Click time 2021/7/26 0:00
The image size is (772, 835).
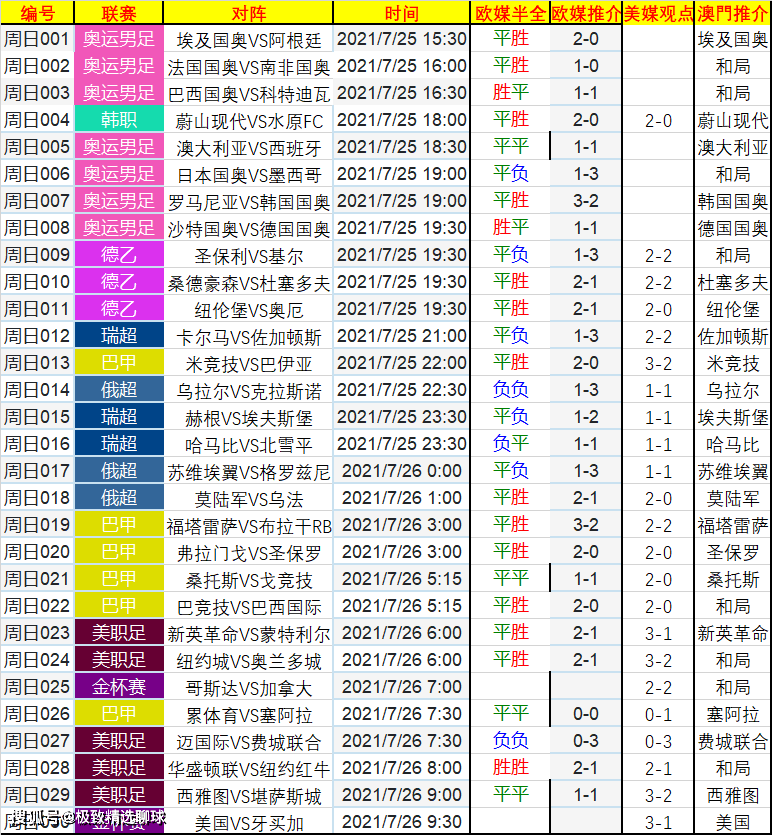(x=401, y=471)
